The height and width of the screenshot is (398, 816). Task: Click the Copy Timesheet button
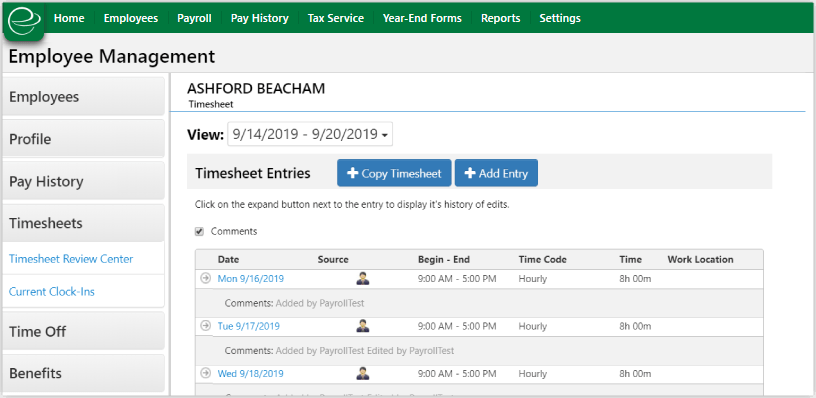[x=394, y=173]
